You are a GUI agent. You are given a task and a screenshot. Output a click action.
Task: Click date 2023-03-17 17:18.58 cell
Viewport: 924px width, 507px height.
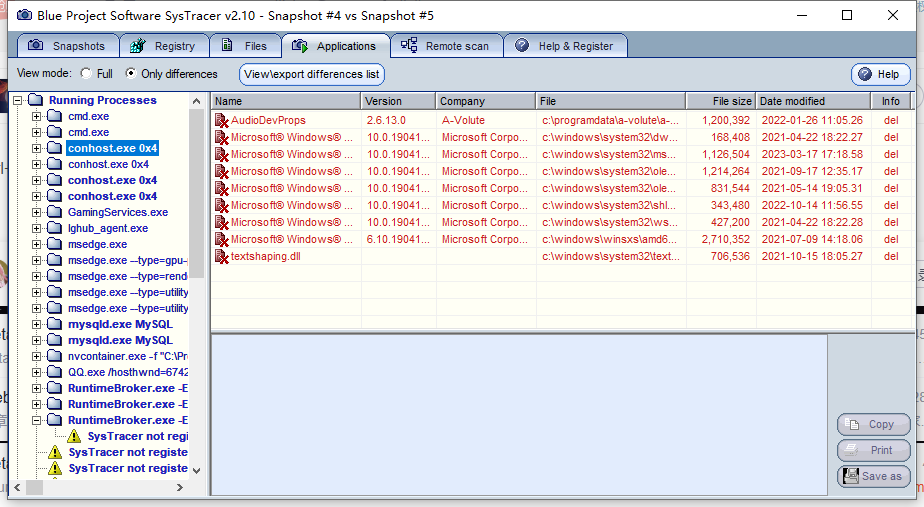[x=812, y=154]
